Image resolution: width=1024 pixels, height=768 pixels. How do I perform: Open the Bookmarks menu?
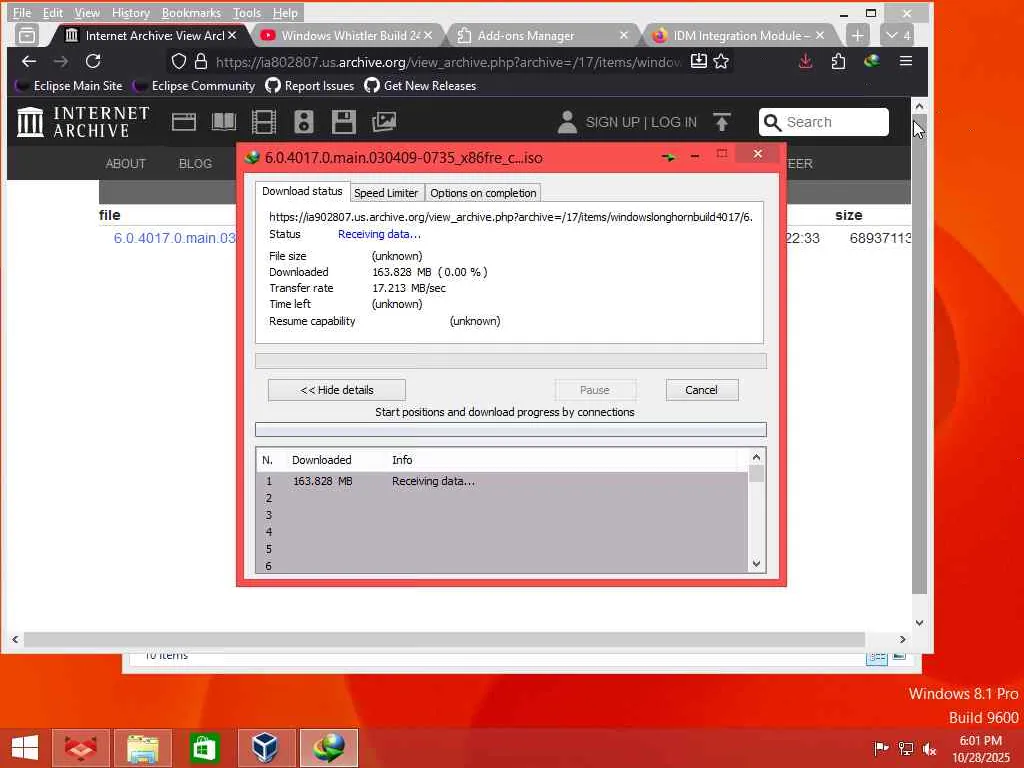click(x=191, y=12)
